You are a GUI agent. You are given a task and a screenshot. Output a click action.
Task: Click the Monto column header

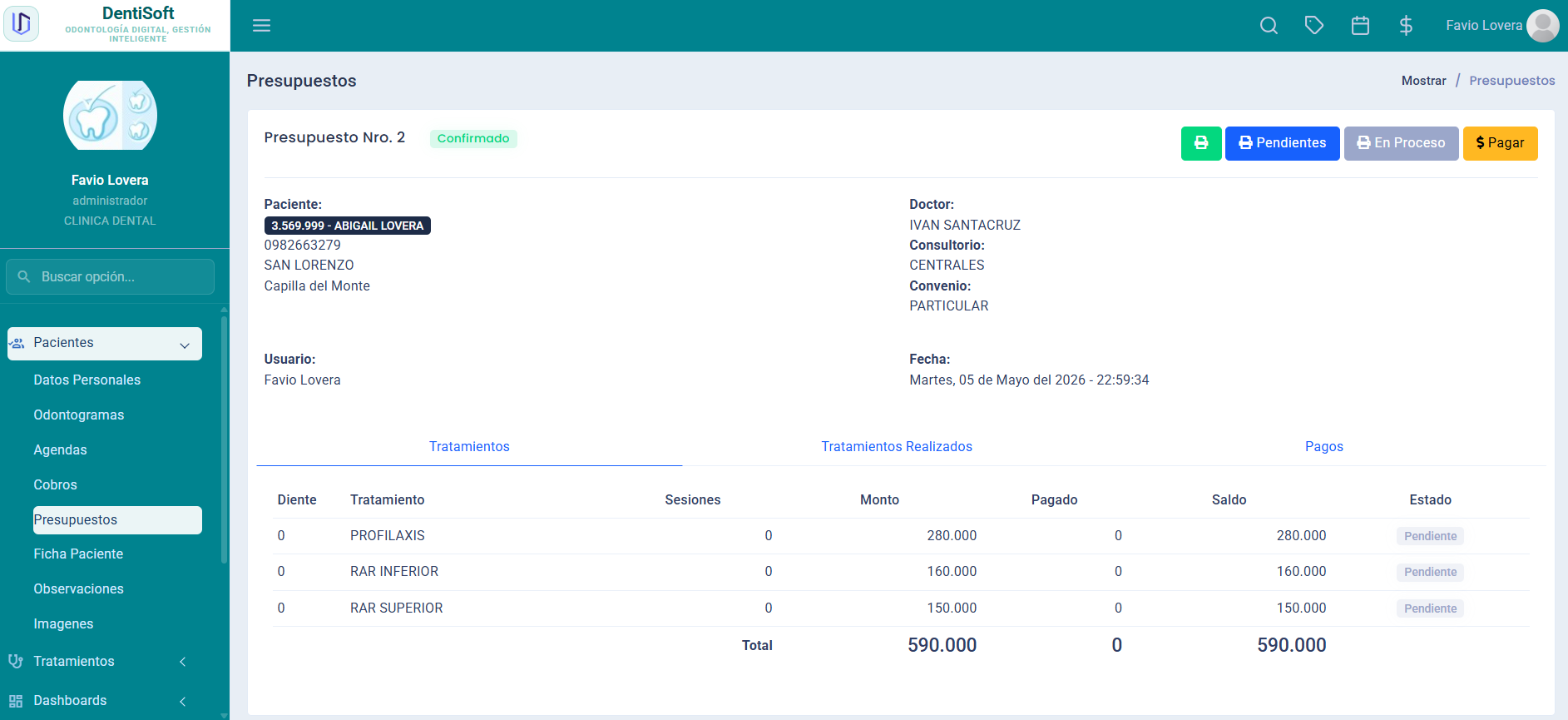coord(879,500)
